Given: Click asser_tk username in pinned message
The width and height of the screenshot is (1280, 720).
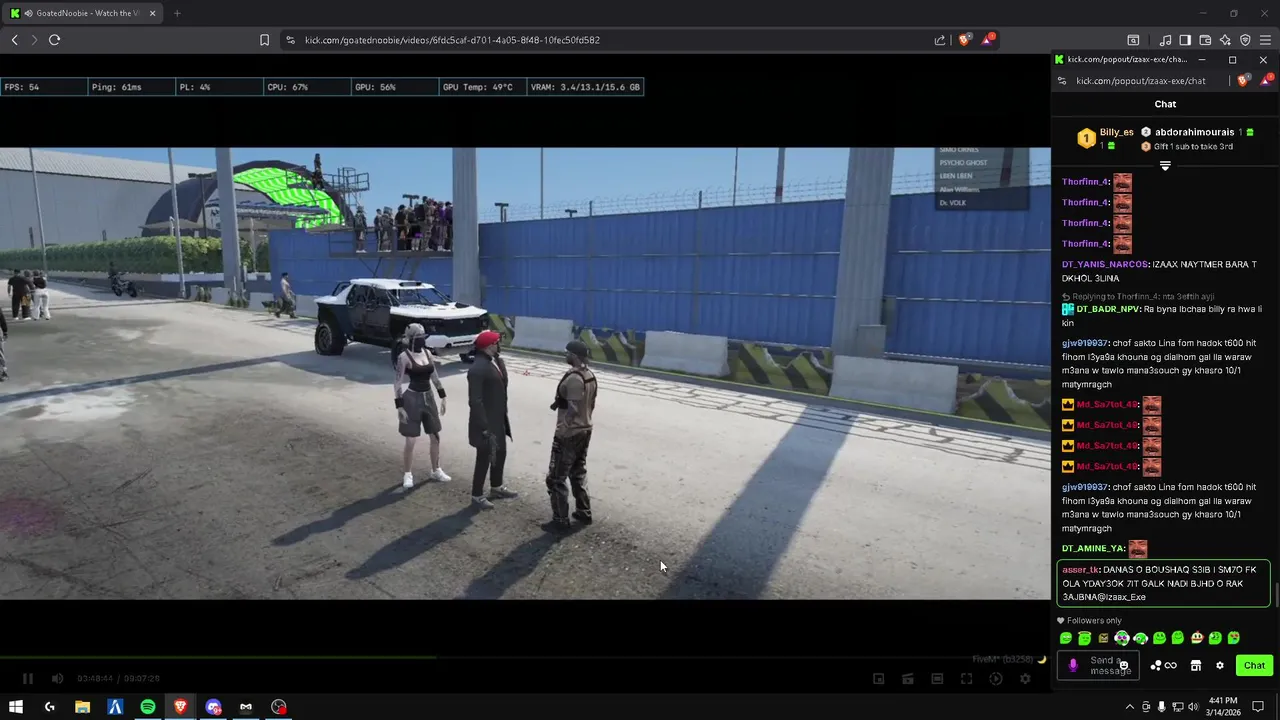Looking at the screenshot, I should point(1080,569).
